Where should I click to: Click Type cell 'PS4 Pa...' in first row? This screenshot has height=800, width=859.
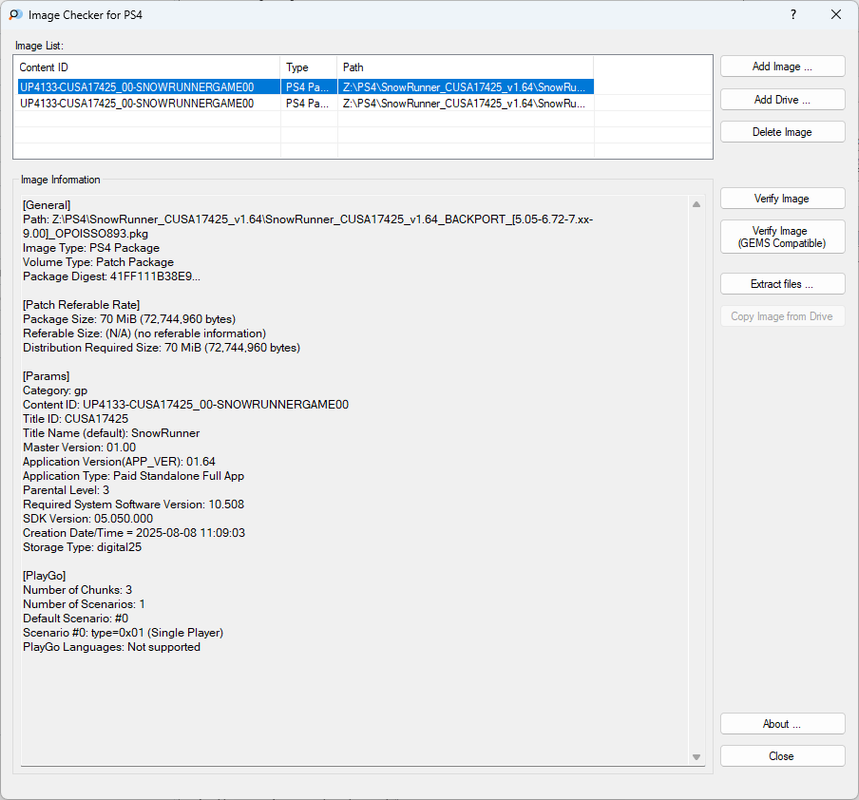click(307, 87)
